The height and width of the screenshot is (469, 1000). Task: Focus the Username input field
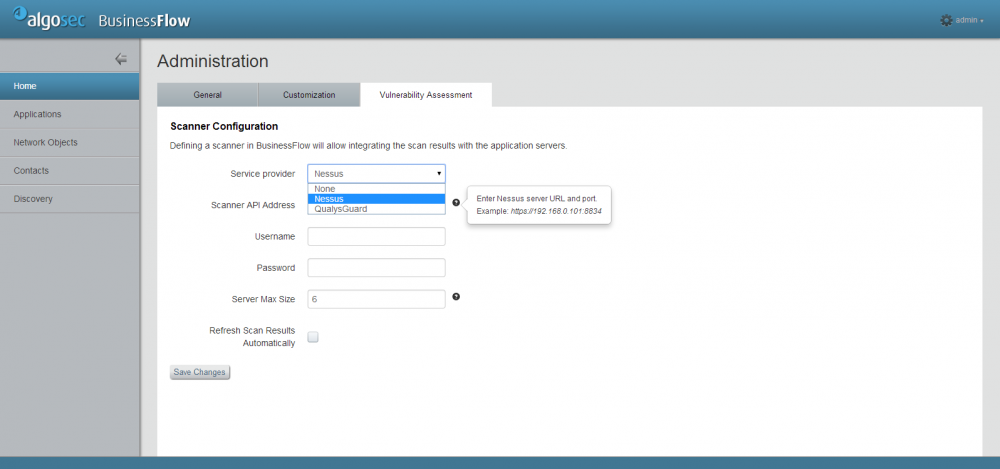[376, 237]
